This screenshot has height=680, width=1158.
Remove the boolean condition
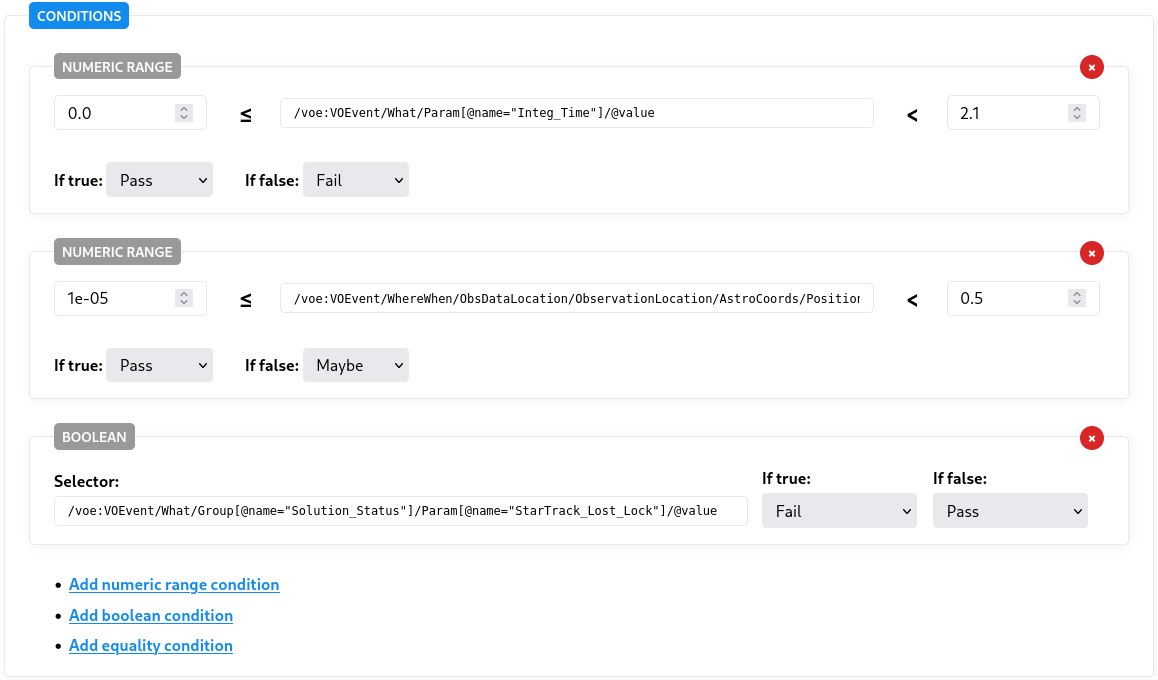click(x=1092, y=438)
